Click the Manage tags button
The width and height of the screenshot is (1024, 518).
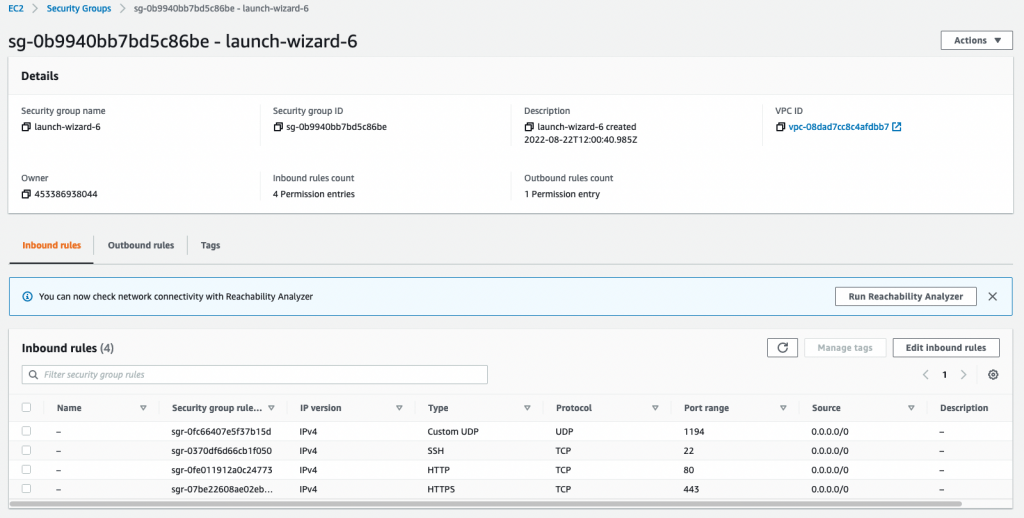pos(845,348)
